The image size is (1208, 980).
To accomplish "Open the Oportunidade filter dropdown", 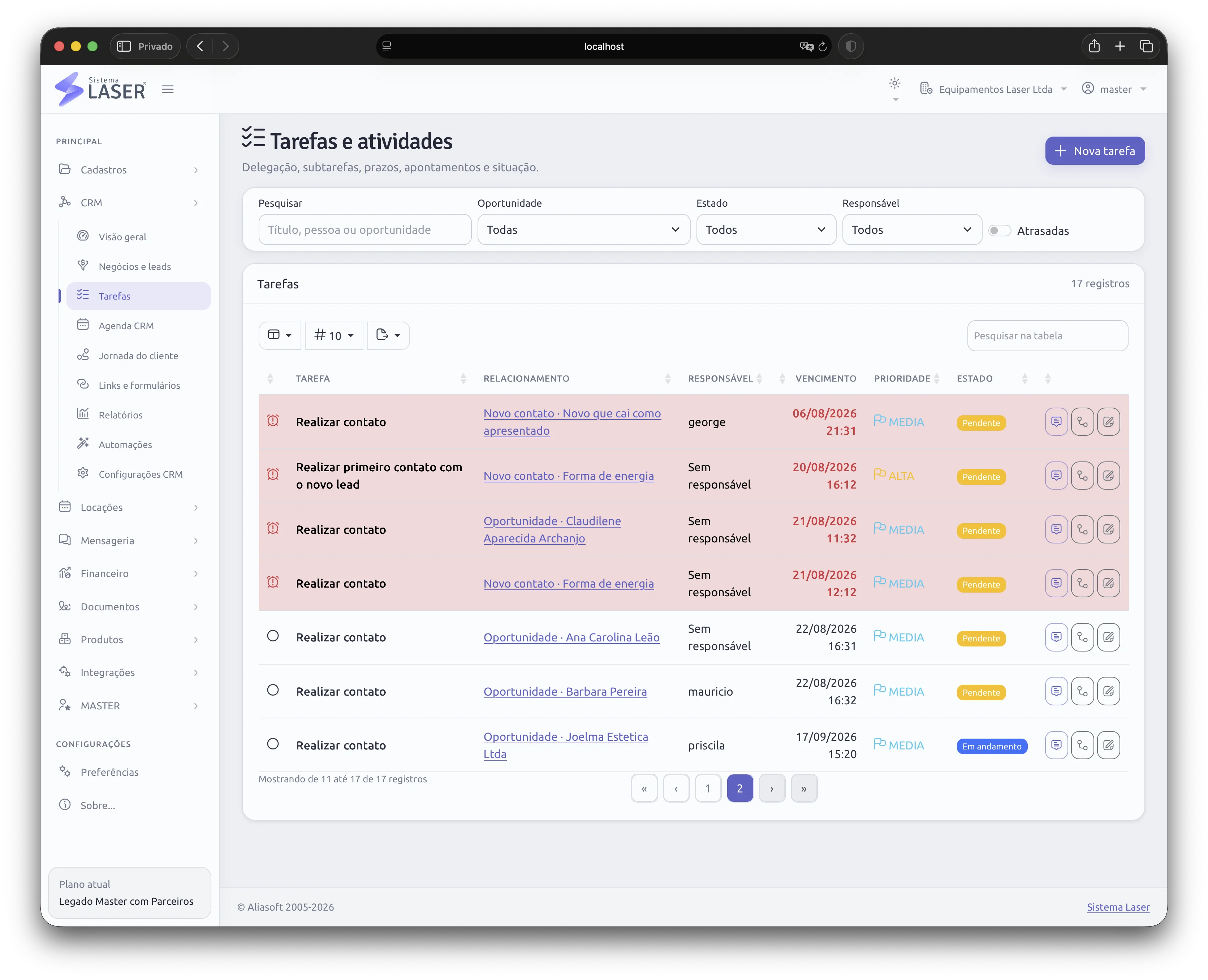I will [583, 230].
